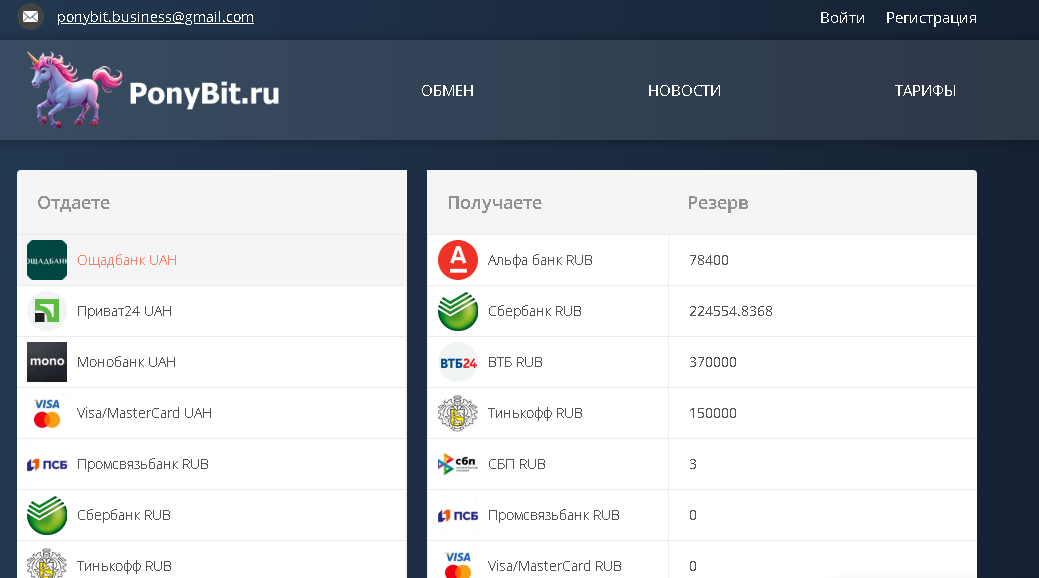Click Сбербанк logo in Отдаете list
Viewport: 1039px width, 578px height.
47,515
